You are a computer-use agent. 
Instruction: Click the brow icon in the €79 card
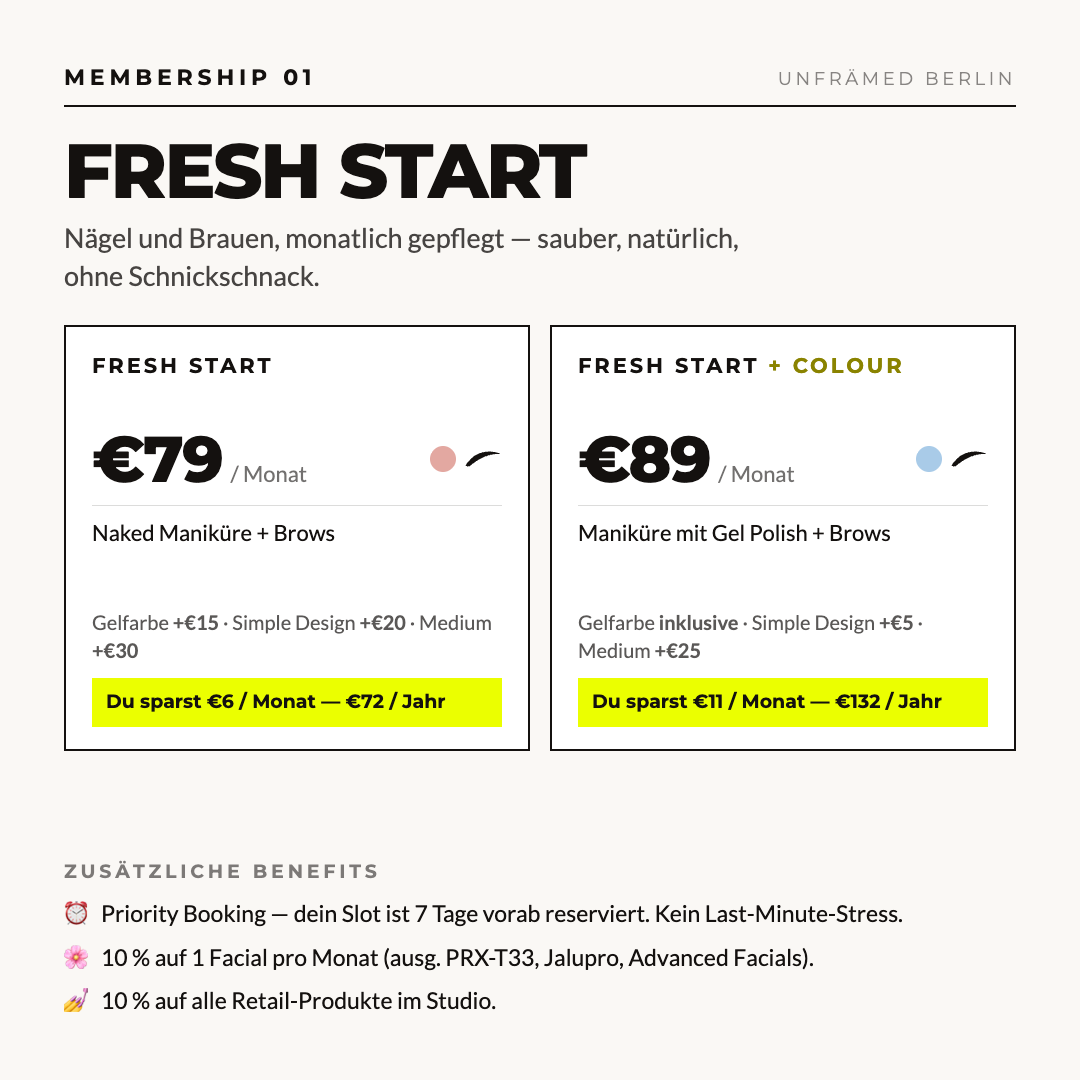[x=483, y=458]
